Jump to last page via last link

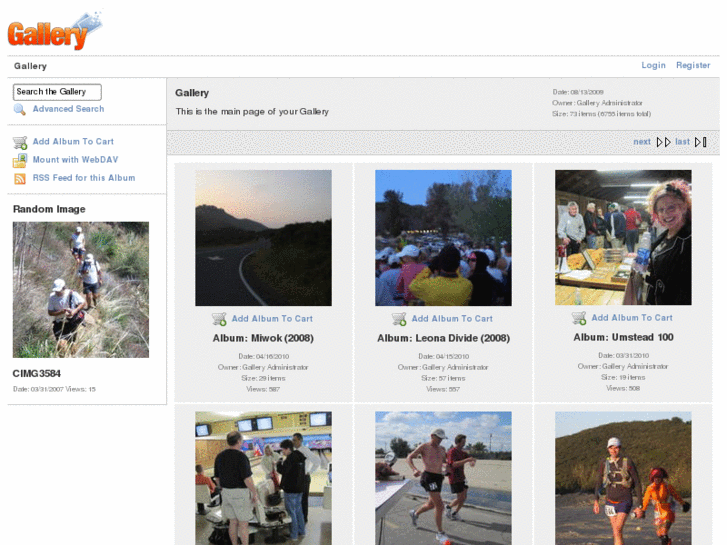682,142
